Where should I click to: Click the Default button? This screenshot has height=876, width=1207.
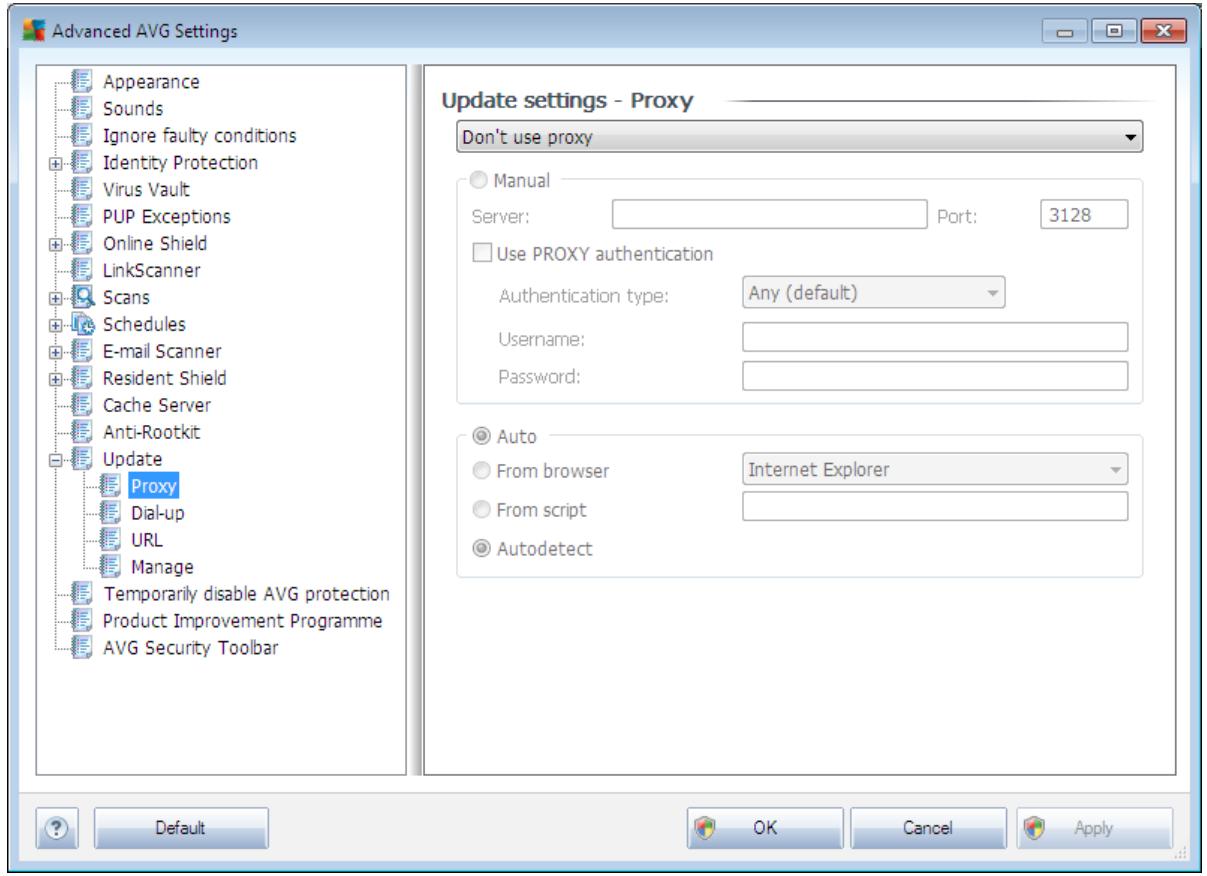click(x=181, y=828)
